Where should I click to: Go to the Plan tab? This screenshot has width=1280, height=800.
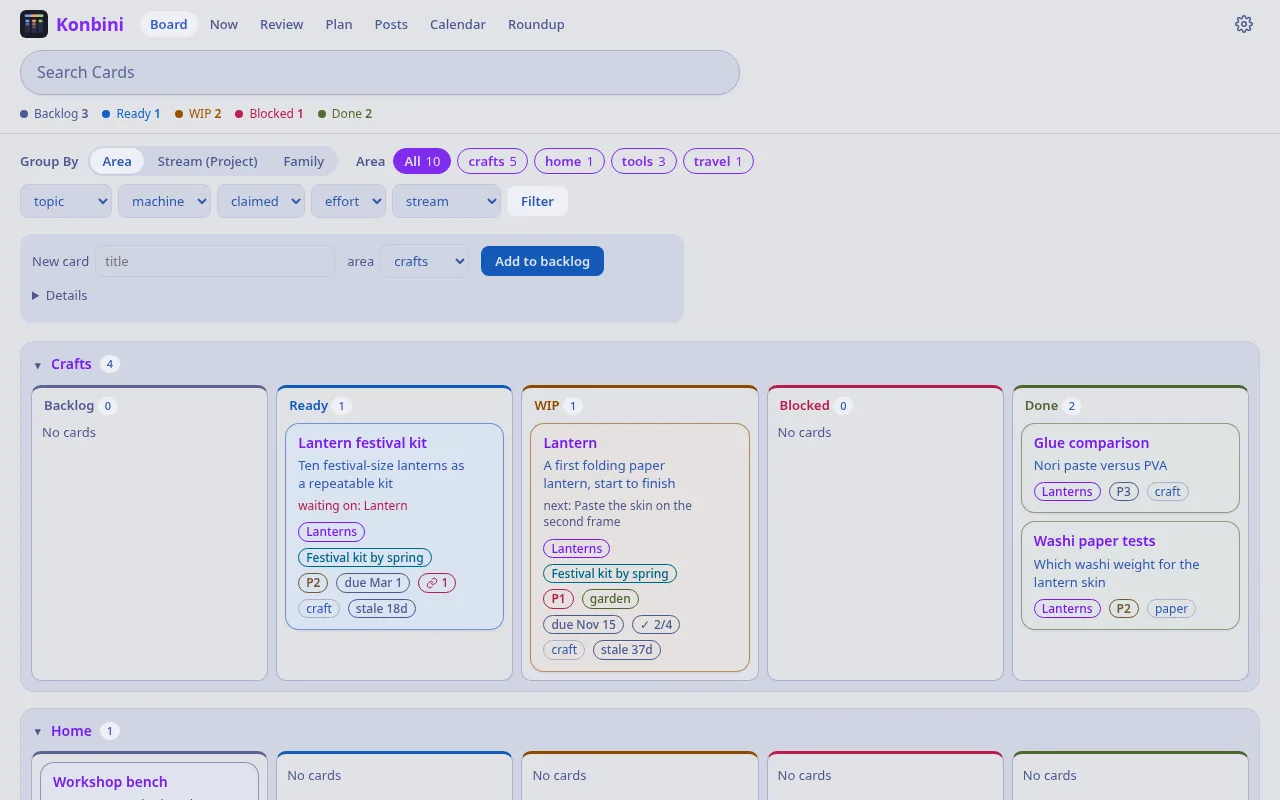pos(339,24)
